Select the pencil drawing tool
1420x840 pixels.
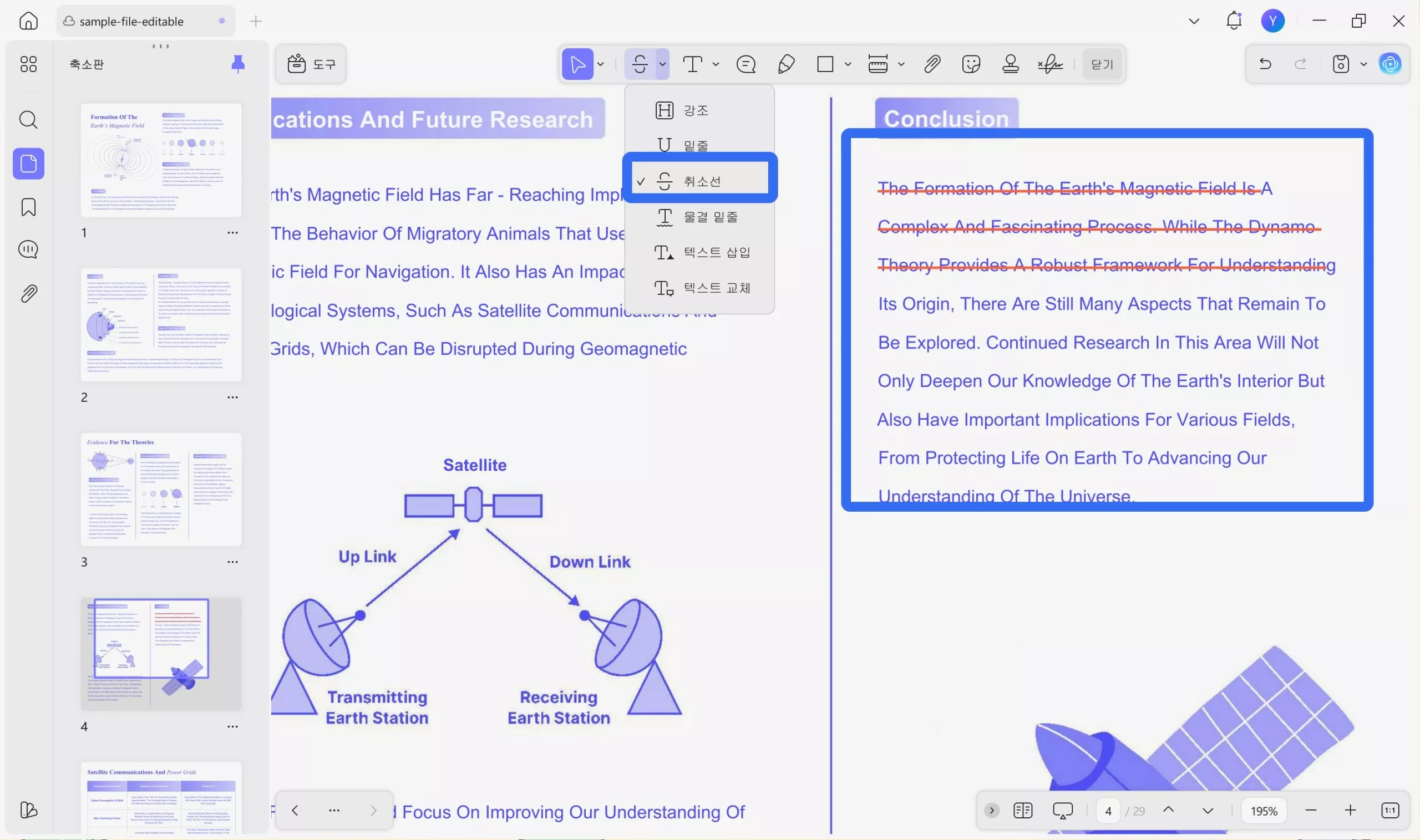point(786,64)
